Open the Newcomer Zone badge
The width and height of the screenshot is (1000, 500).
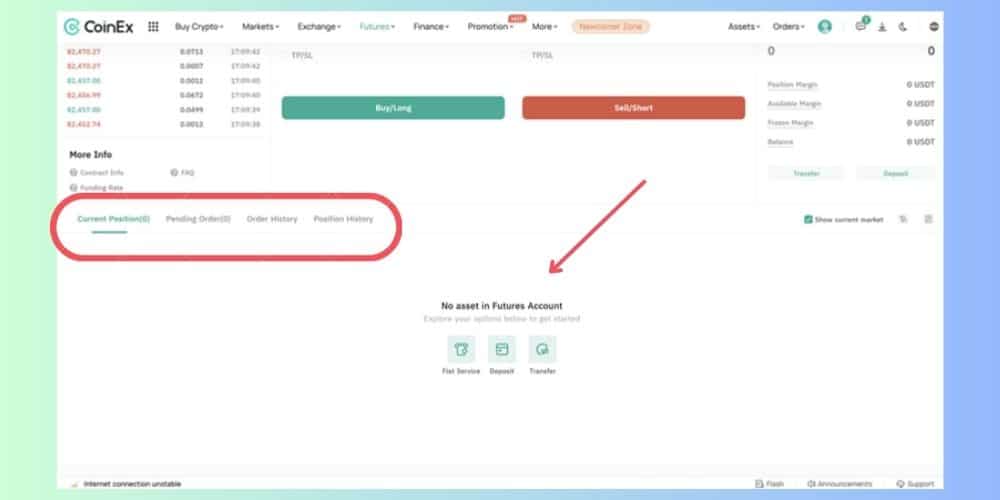(x=610, y=27)
